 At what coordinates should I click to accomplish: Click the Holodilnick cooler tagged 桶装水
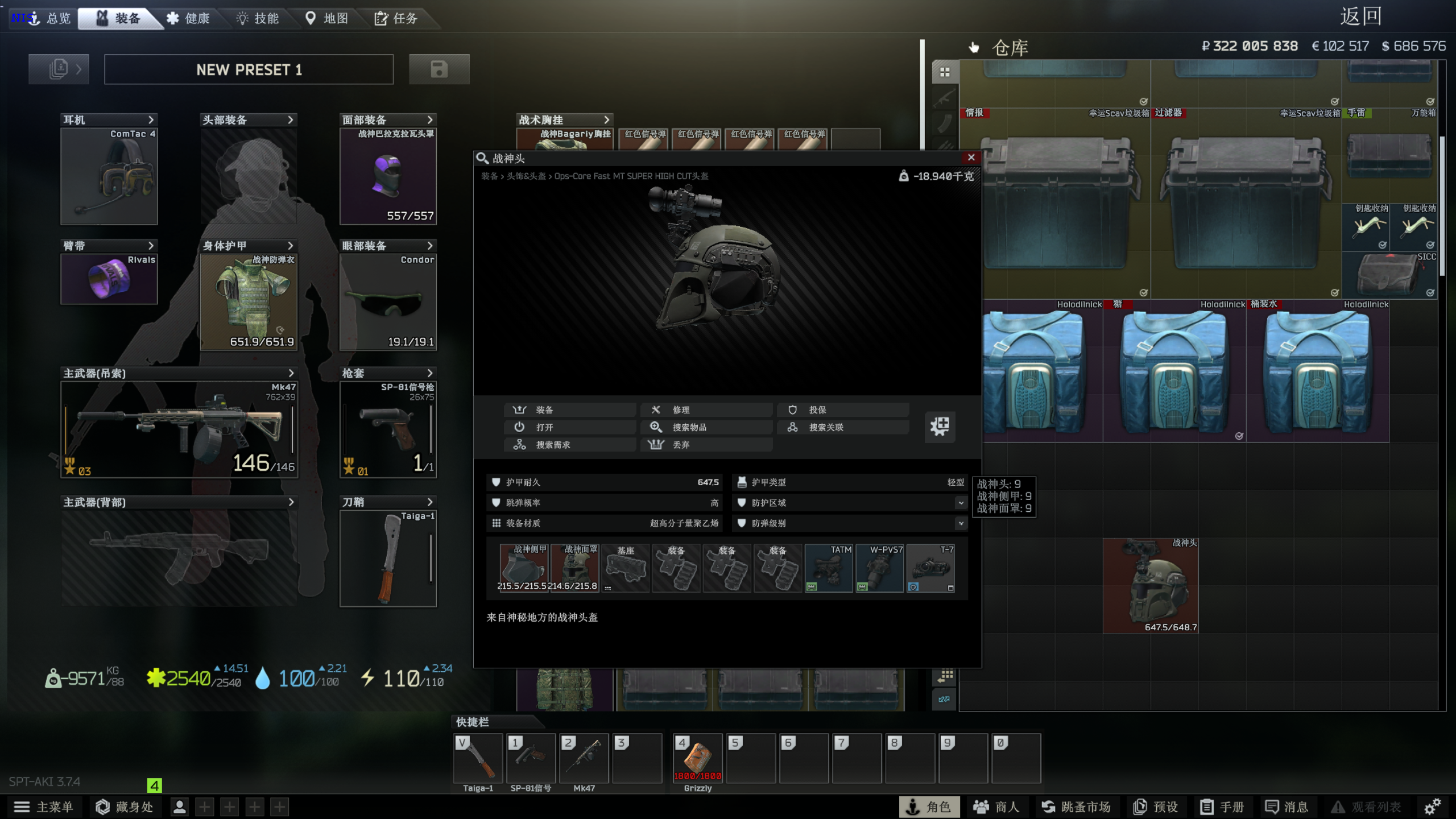1317,371
